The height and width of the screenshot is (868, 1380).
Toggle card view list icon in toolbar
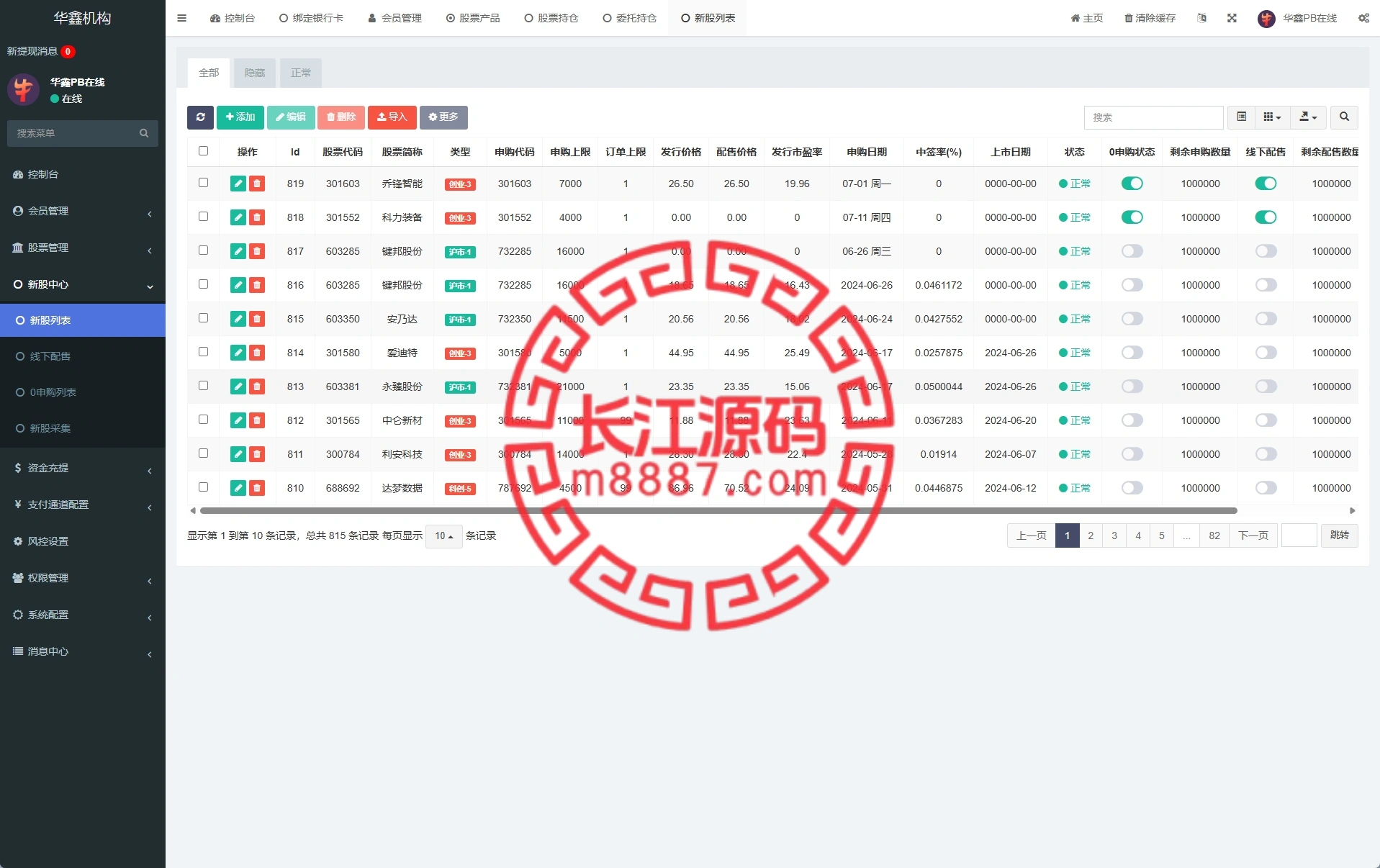point(1241,117)
